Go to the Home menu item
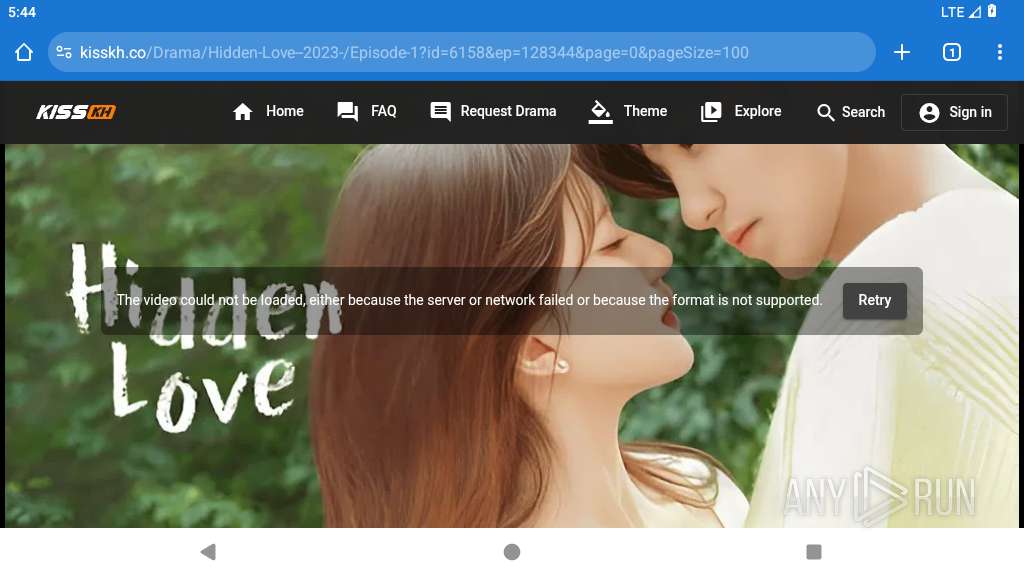1024x576 pixels. (x=268, y=112)
